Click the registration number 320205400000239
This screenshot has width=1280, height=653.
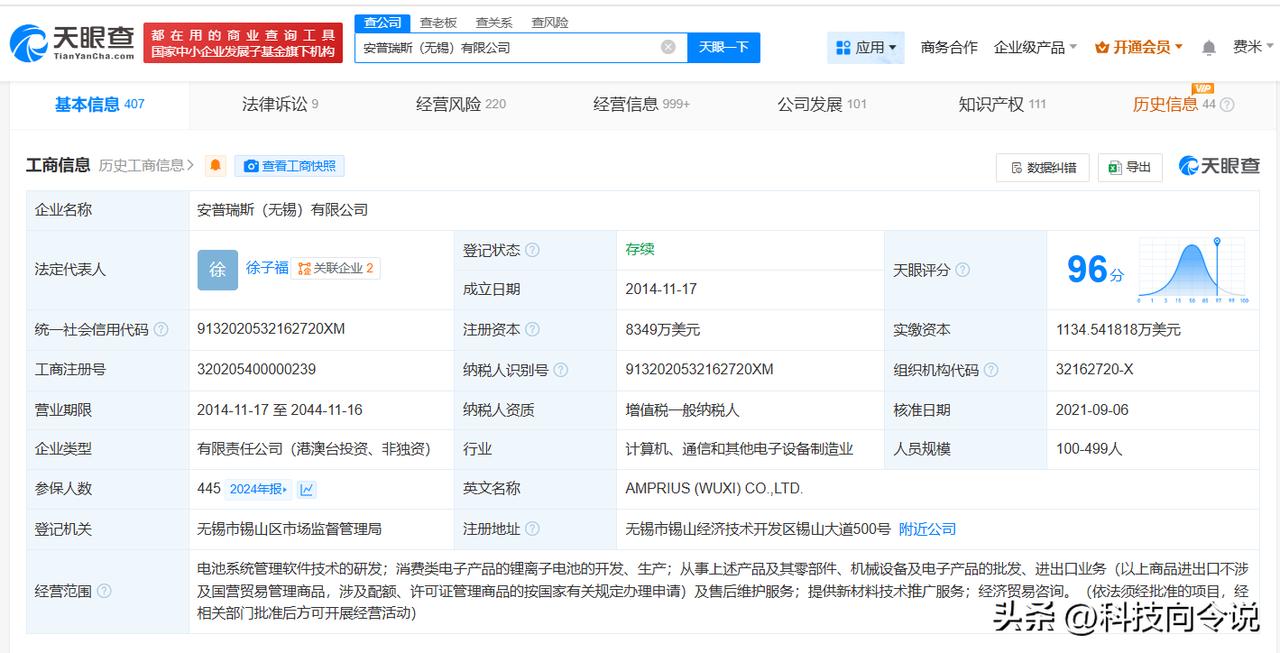(x=256, y=369)
